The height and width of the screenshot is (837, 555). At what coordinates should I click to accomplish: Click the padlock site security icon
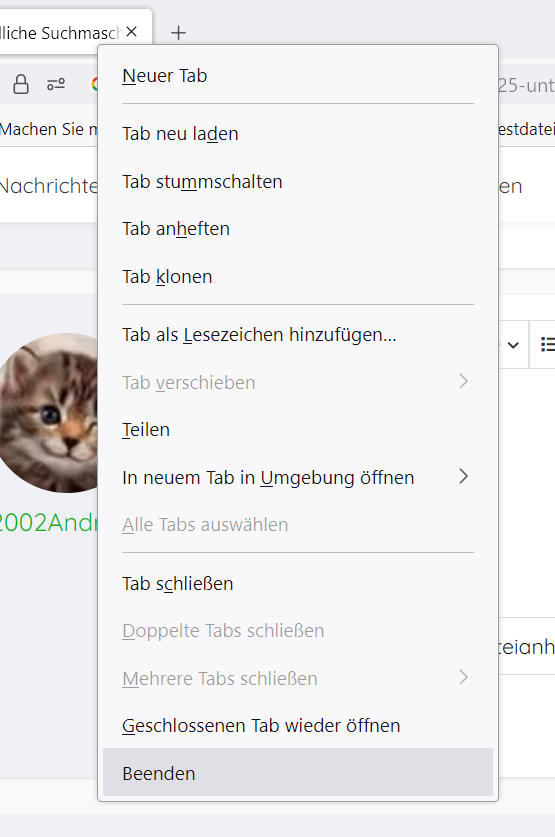[21, 84]
